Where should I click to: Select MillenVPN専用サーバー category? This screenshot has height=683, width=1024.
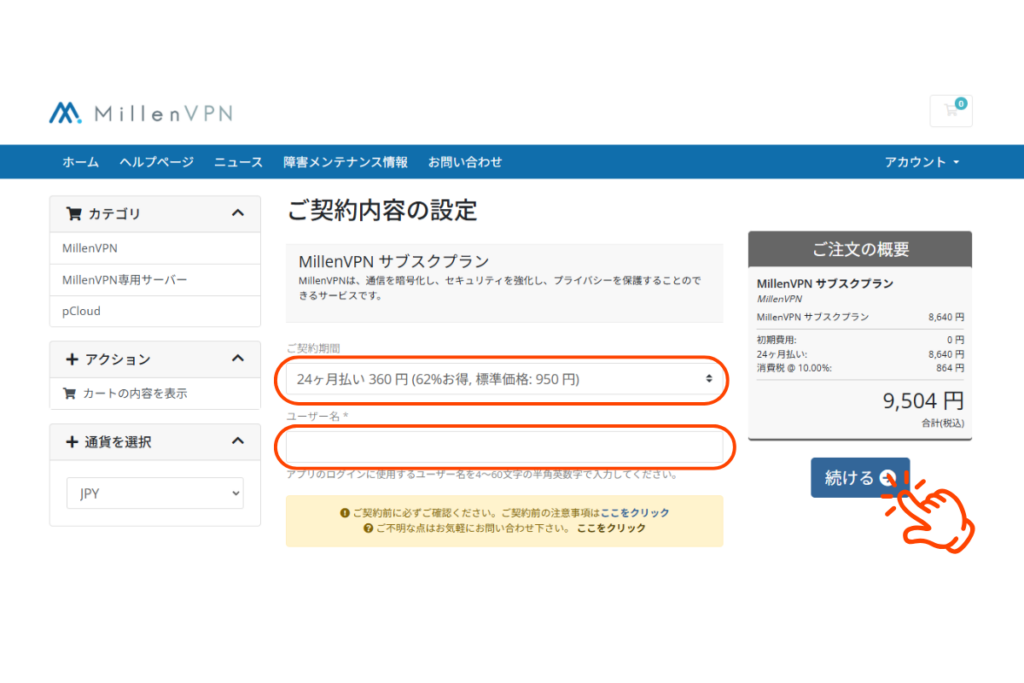point(124,280)
